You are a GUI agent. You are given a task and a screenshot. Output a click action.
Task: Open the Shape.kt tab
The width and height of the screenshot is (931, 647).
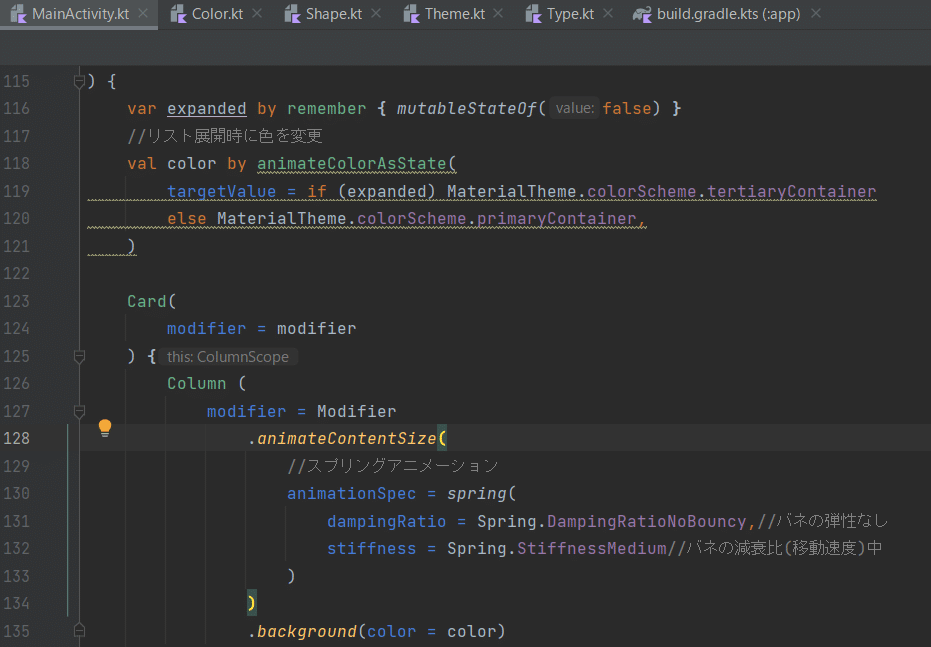pos(333,14)
